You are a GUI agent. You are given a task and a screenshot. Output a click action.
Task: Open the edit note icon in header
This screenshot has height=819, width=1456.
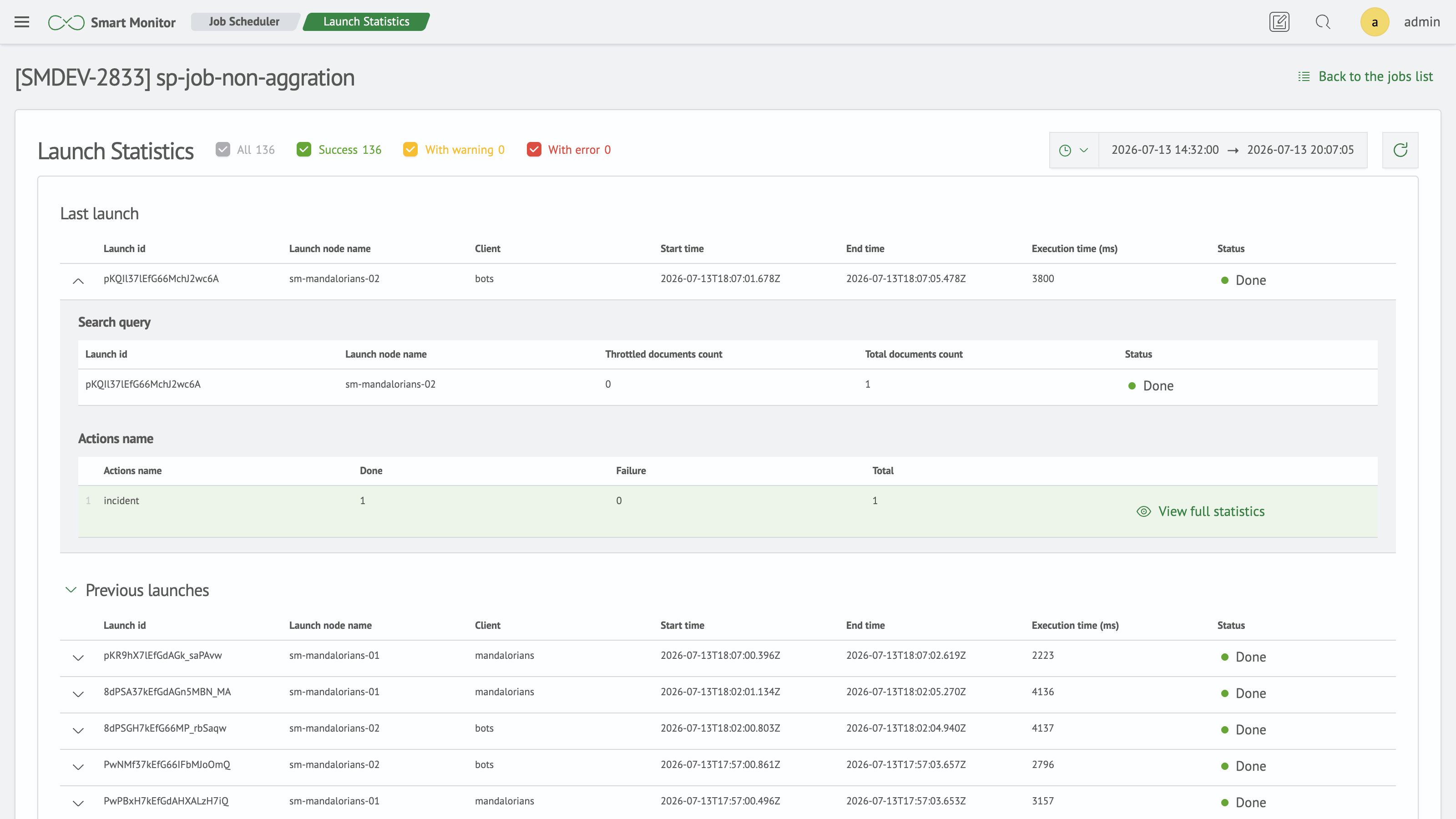[1279, 22]
